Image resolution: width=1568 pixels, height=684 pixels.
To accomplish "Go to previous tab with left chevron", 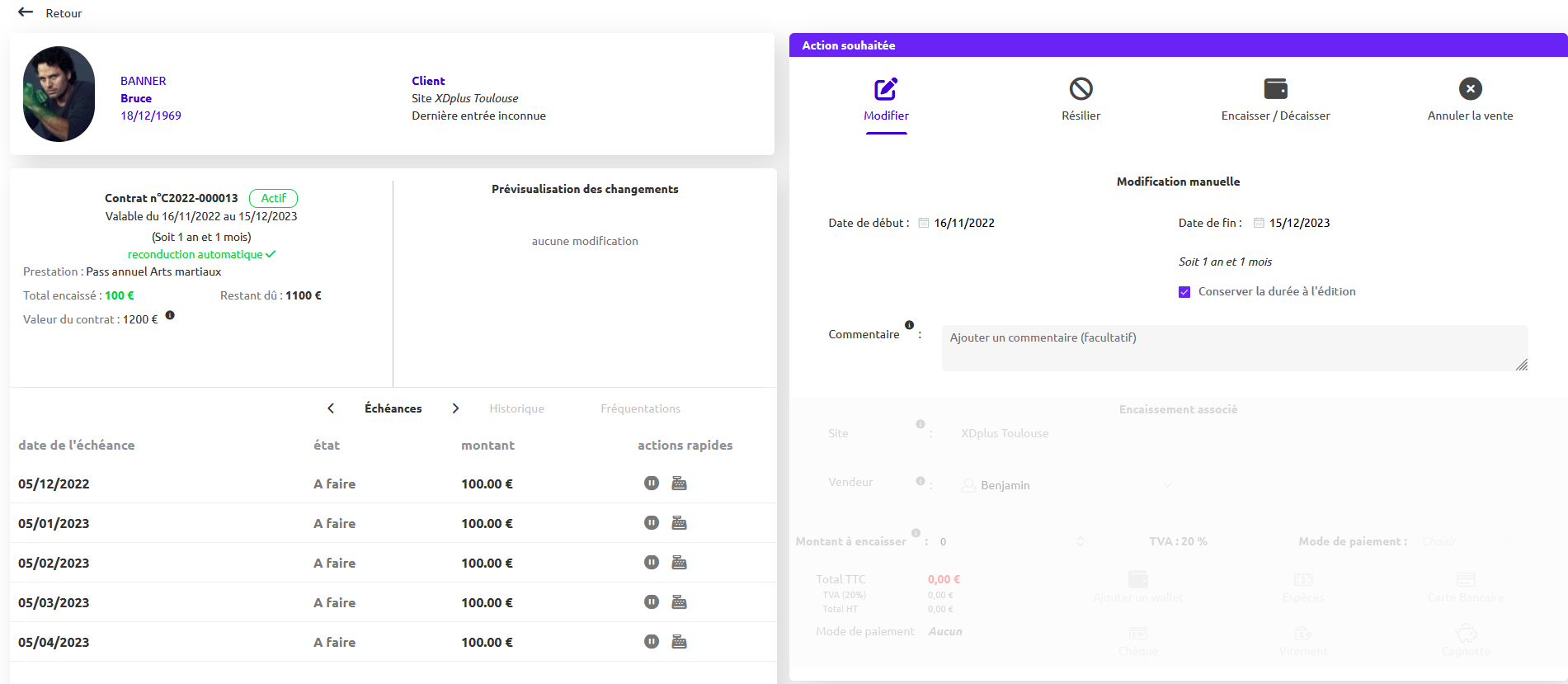I will tap(331, 408).
